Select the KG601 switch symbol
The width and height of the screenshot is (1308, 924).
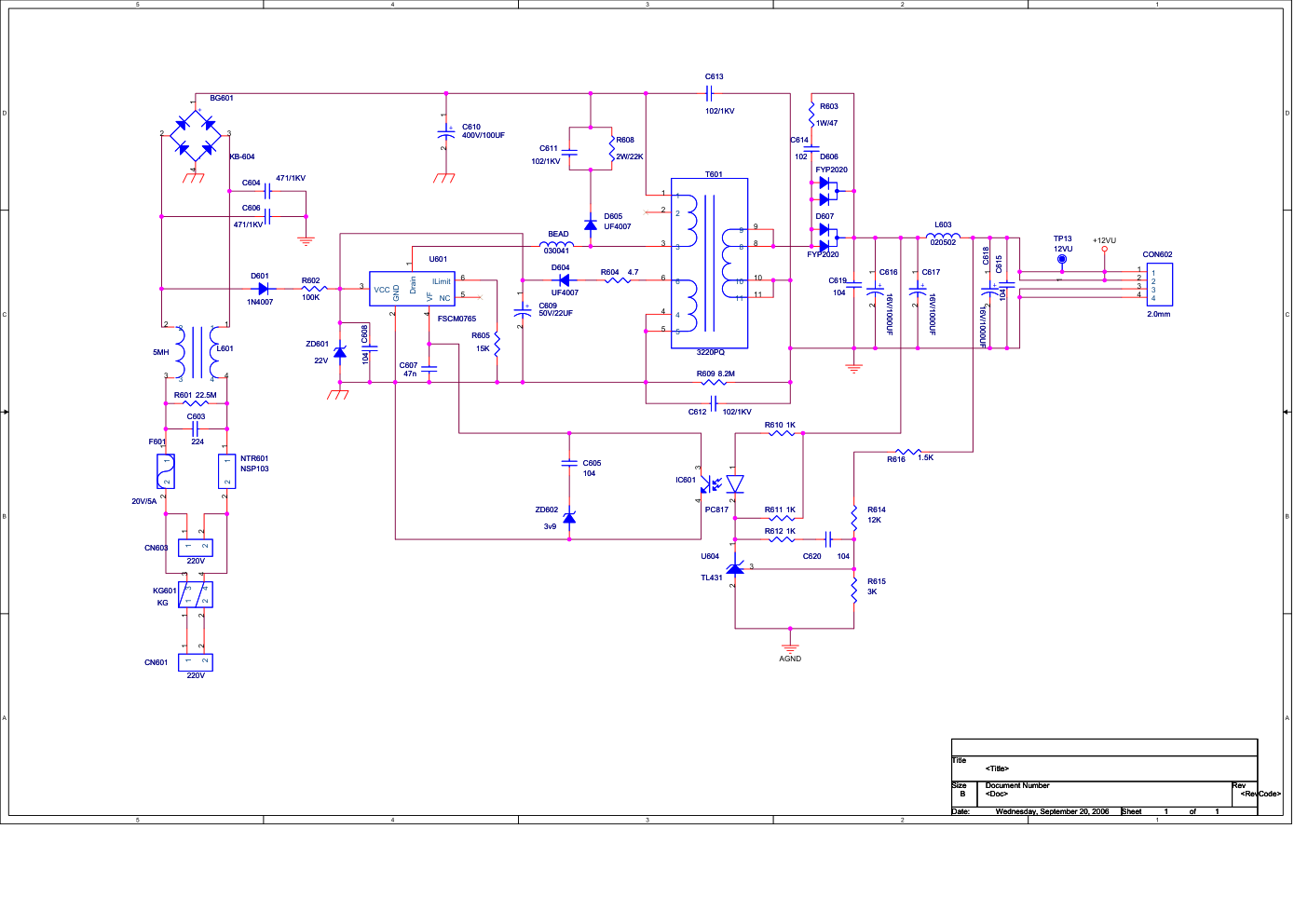(196, 594)
